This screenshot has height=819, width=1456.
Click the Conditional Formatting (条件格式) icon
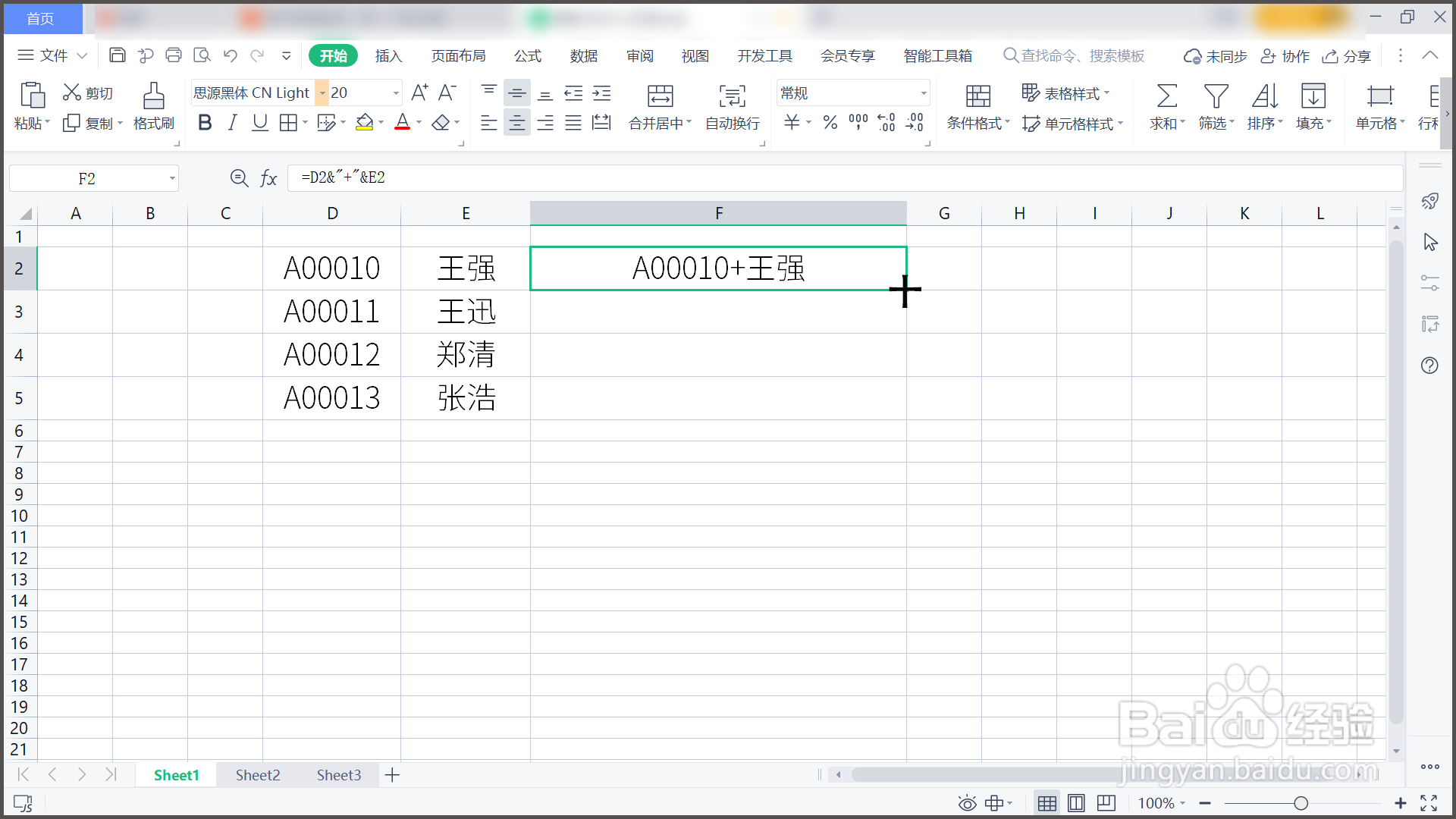click(977, 96)
